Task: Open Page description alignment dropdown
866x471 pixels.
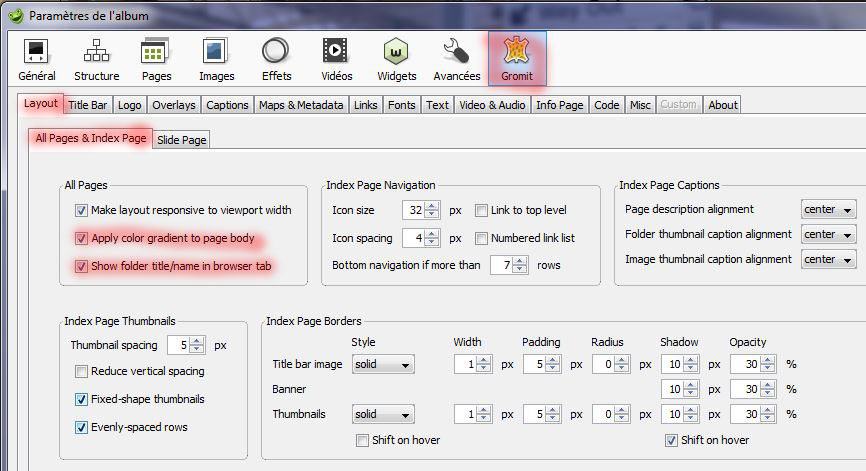Action: pyautogui.click(x=829, y=210)
